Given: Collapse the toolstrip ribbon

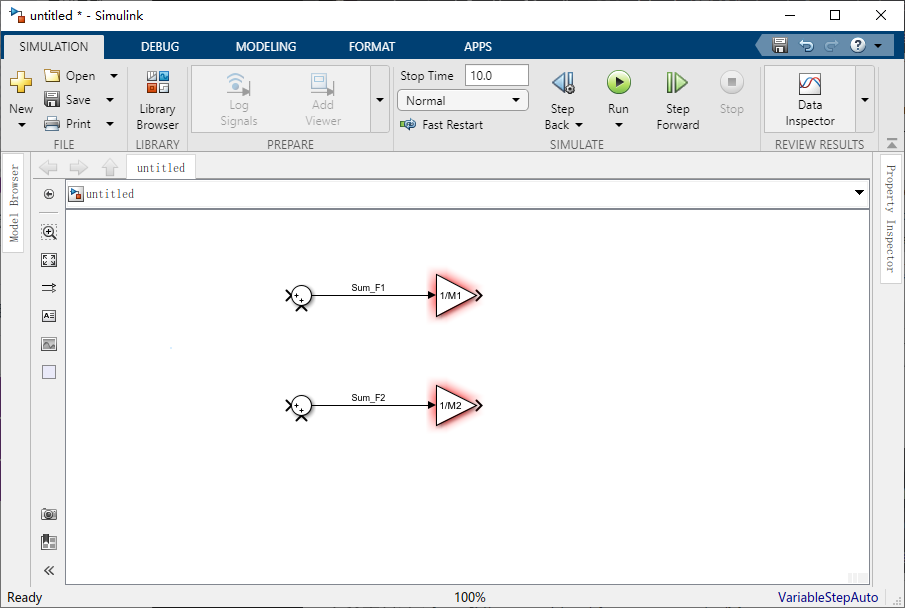Looking at the screenshot, I should 892,143.
